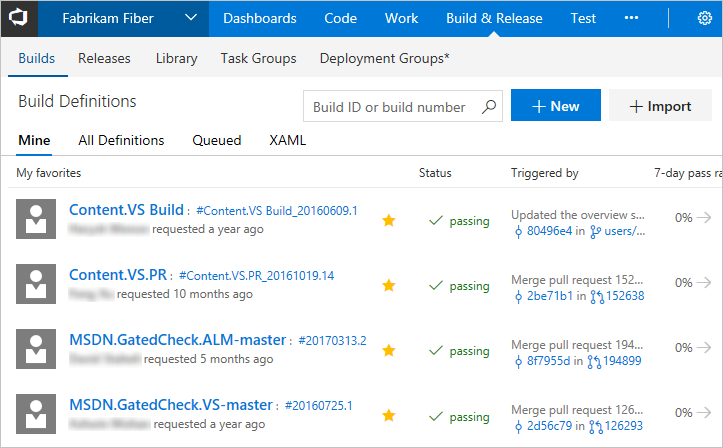Open the Code hub
This screenshot has height=448, width=723.
click(340, 18)
